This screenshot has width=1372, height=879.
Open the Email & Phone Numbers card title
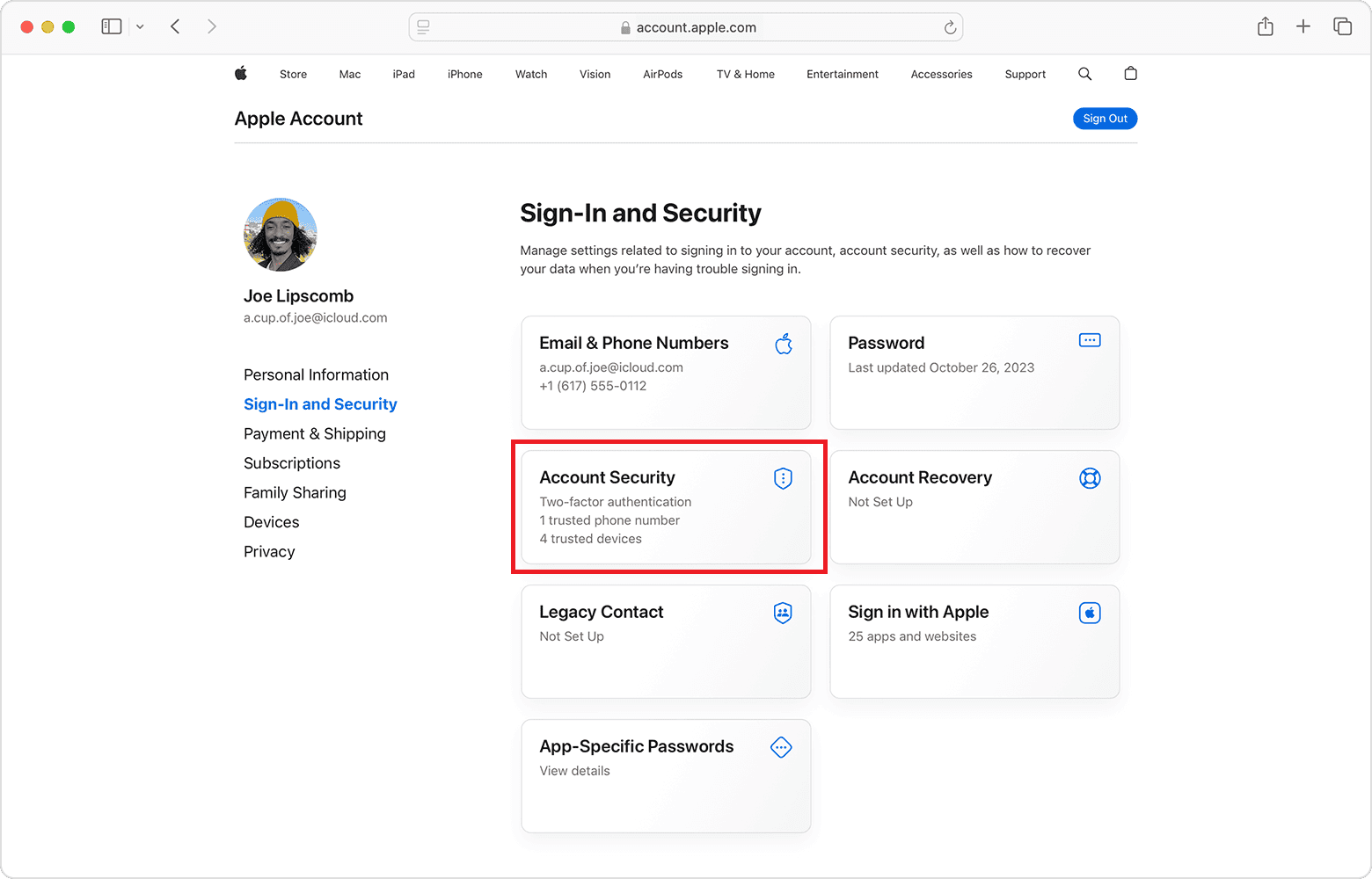pos(634,343)
